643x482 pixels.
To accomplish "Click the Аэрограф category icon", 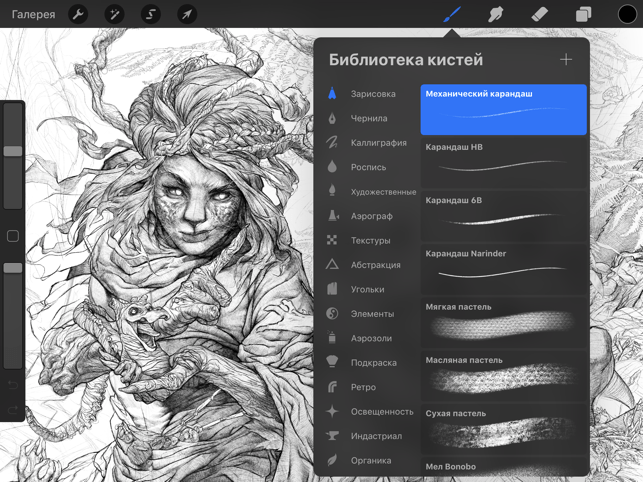I will (x=333, y=216).
